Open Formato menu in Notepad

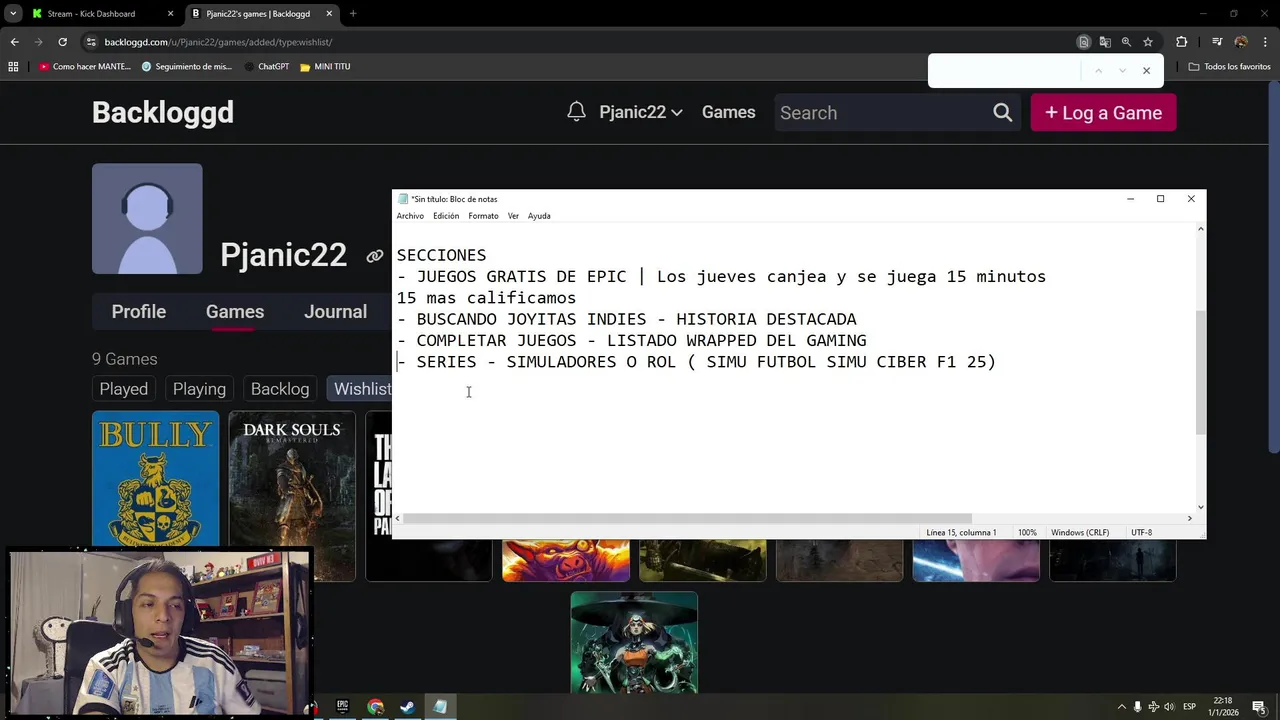(x=483, y=216)
